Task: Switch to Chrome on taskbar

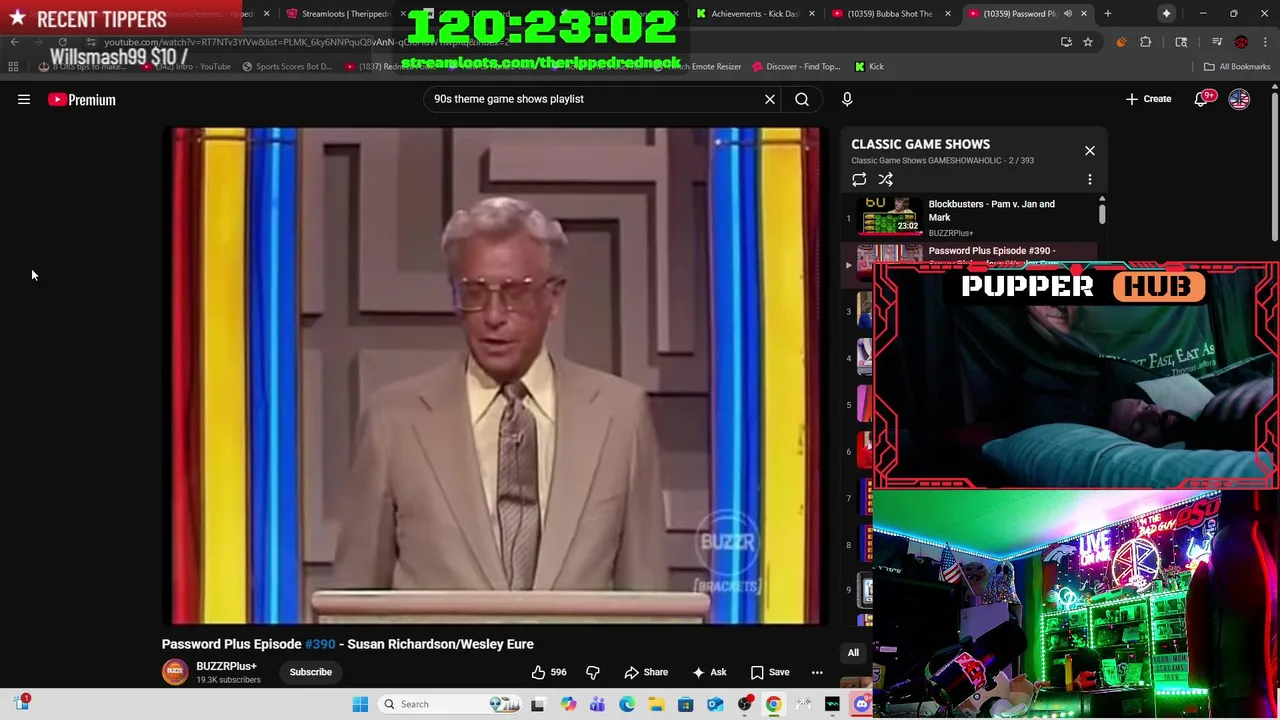Action: coord(773,704)
